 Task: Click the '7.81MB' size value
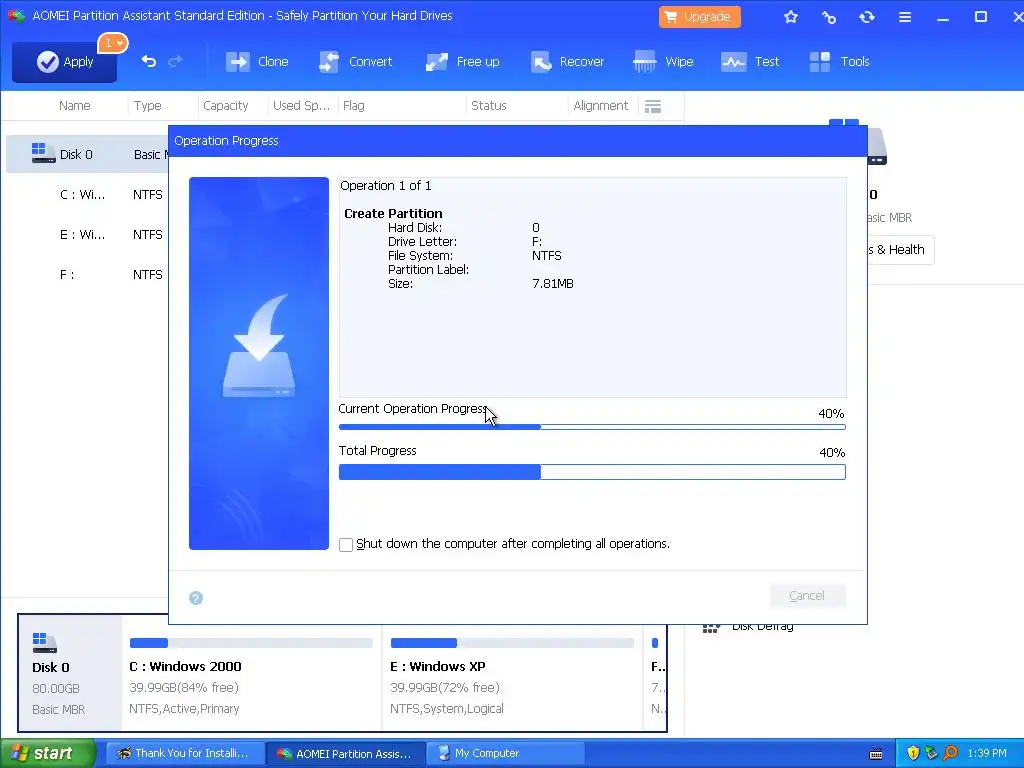(x=552, y=283)
